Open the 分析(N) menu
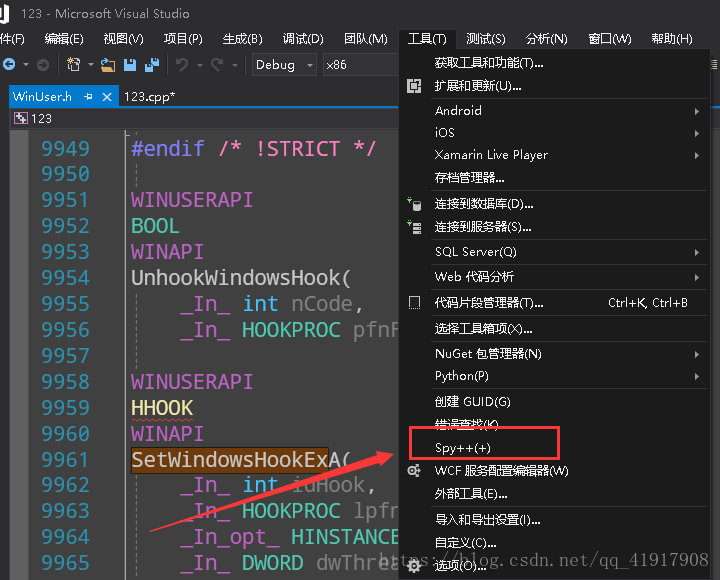The image size is (720, 580). pyautogui.click(x=546, y=39)
